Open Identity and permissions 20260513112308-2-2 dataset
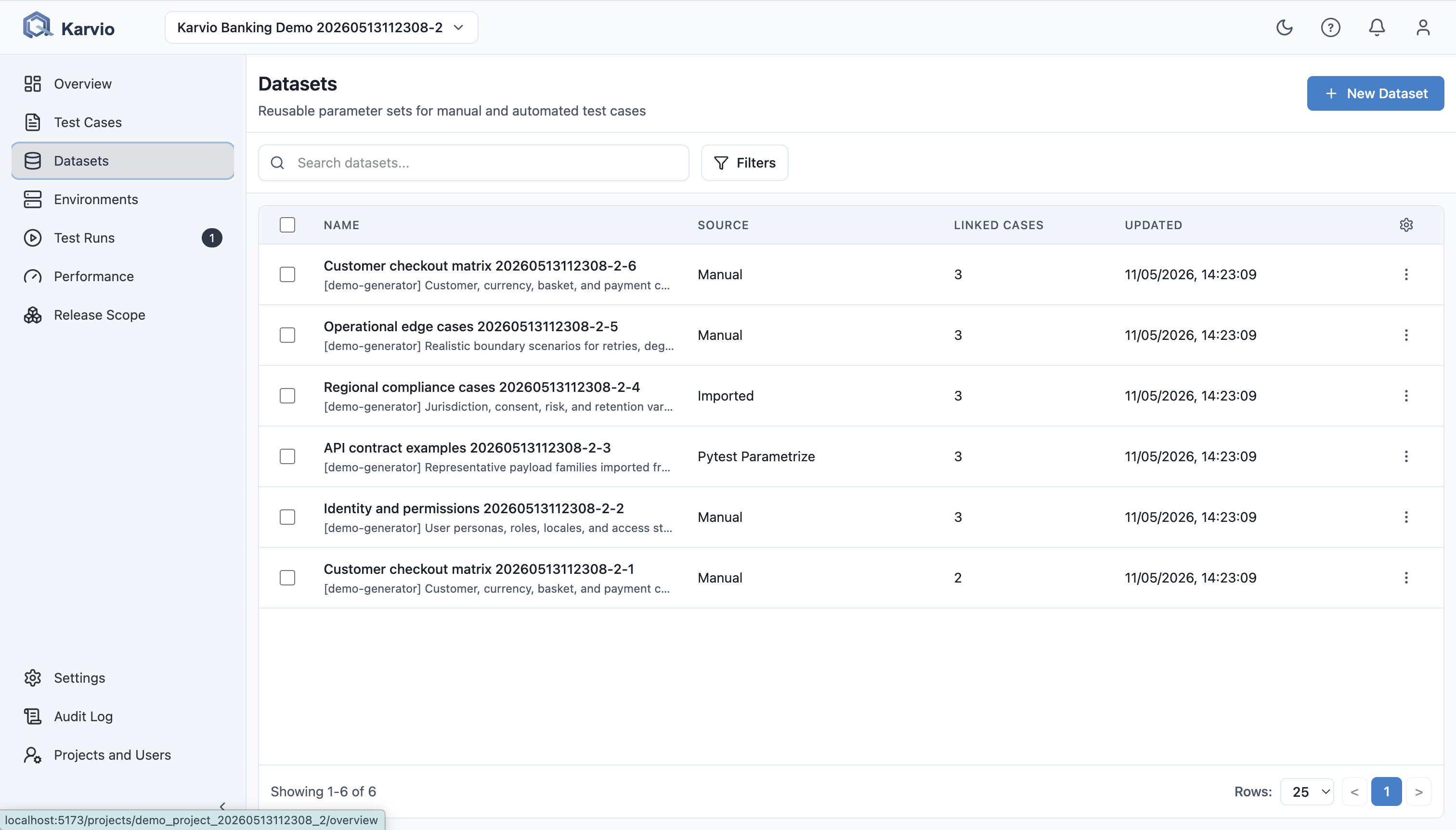Image resolution: width=1456 pixels, height=830 pixels. (474, 508)
